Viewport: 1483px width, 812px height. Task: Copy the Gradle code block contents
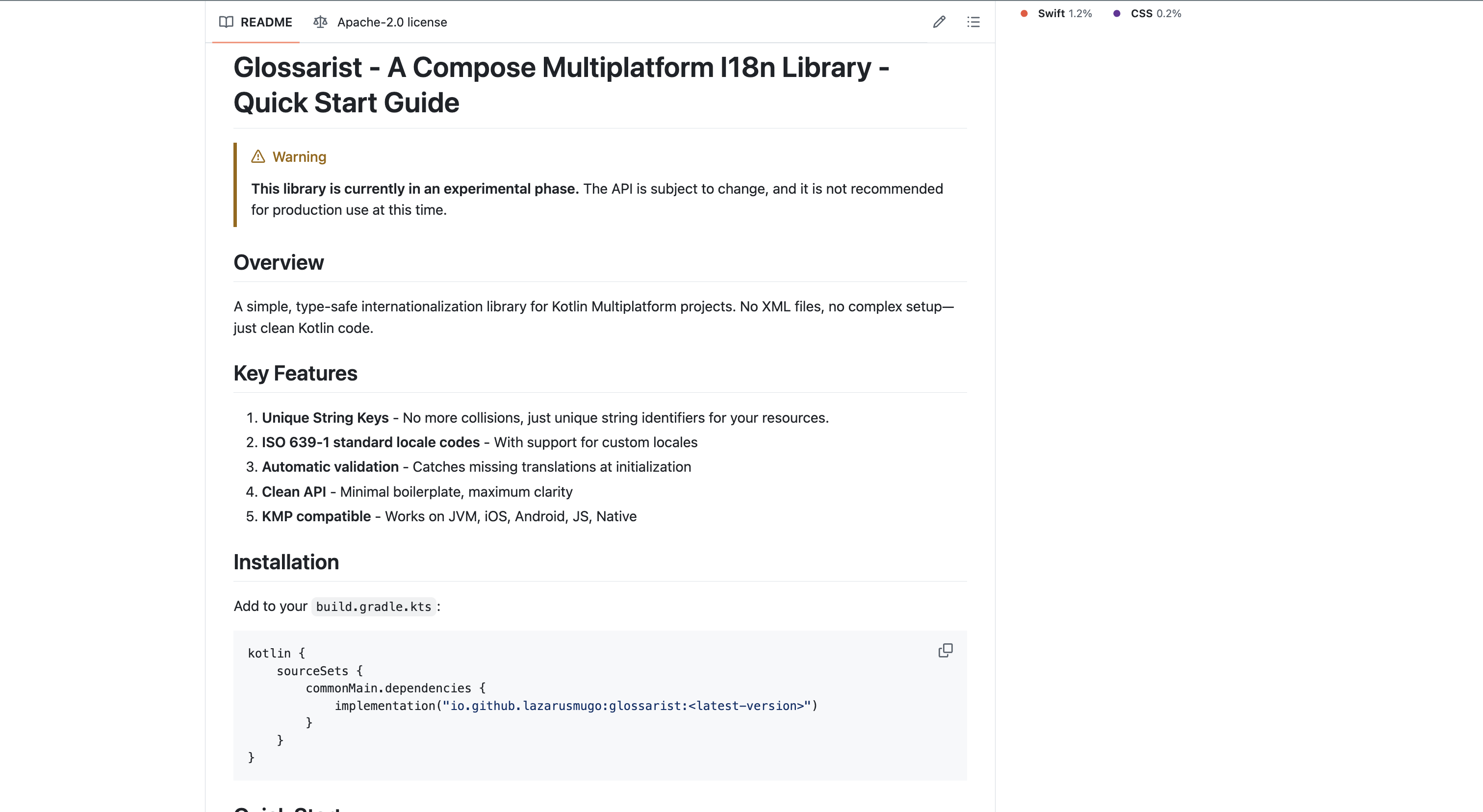click(x=946, y=650)
